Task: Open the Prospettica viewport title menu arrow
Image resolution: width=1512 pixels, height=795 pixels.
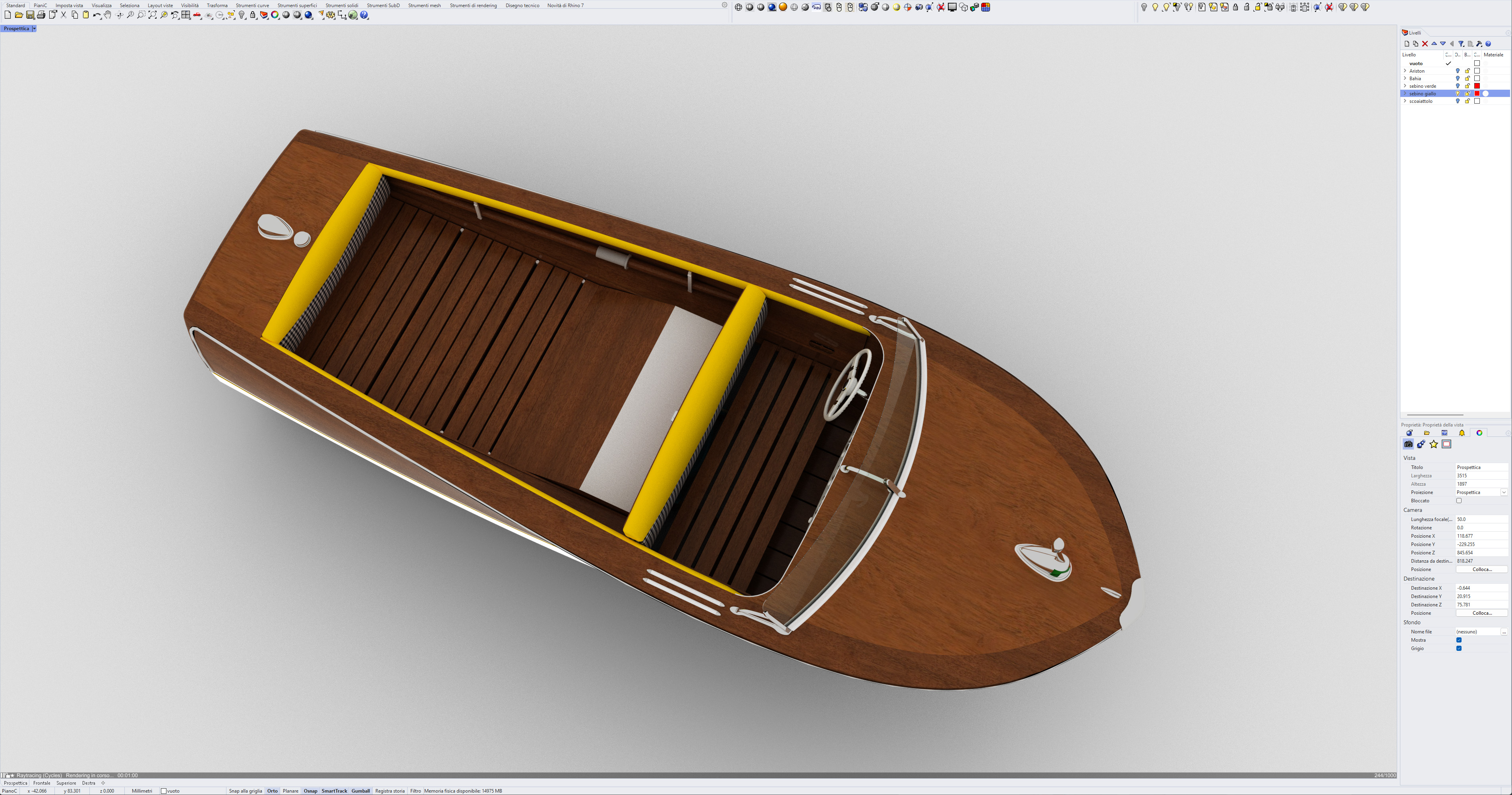Action: coord(34,29)
